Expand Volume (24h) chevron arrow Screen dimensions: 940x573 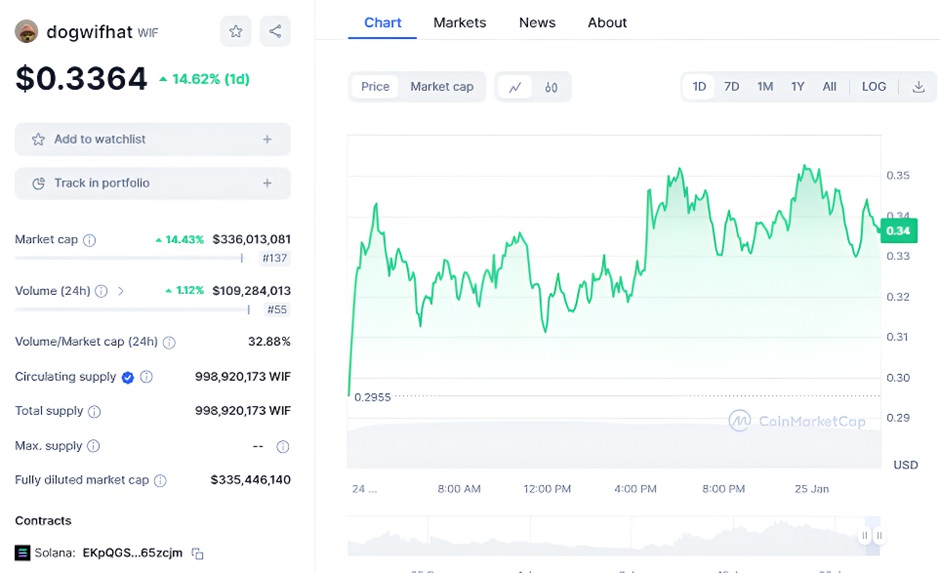click(x=121, y=291)
